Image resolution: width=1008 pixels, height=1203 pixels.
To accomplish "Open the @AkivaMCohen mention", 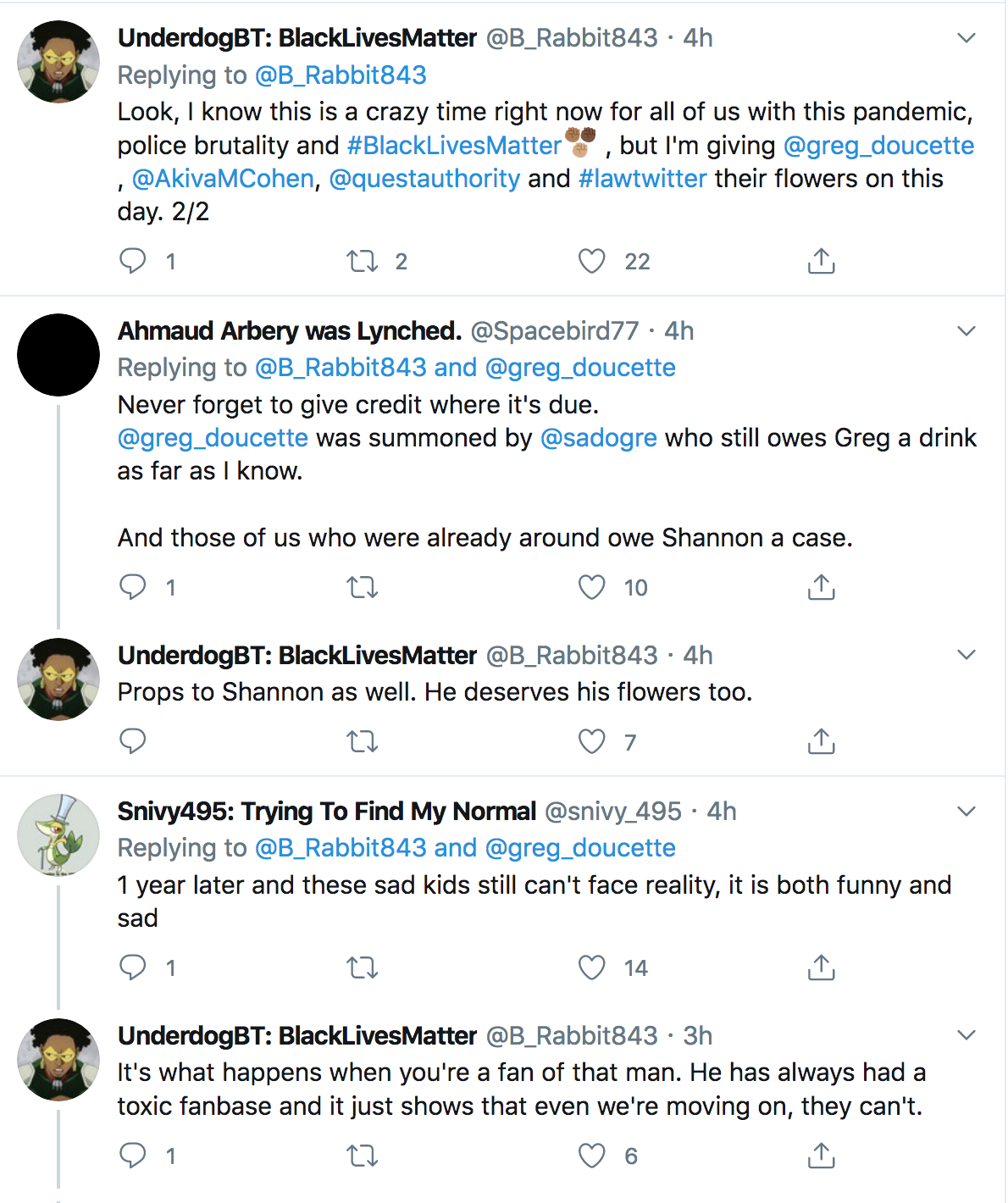I will (223, 178).
